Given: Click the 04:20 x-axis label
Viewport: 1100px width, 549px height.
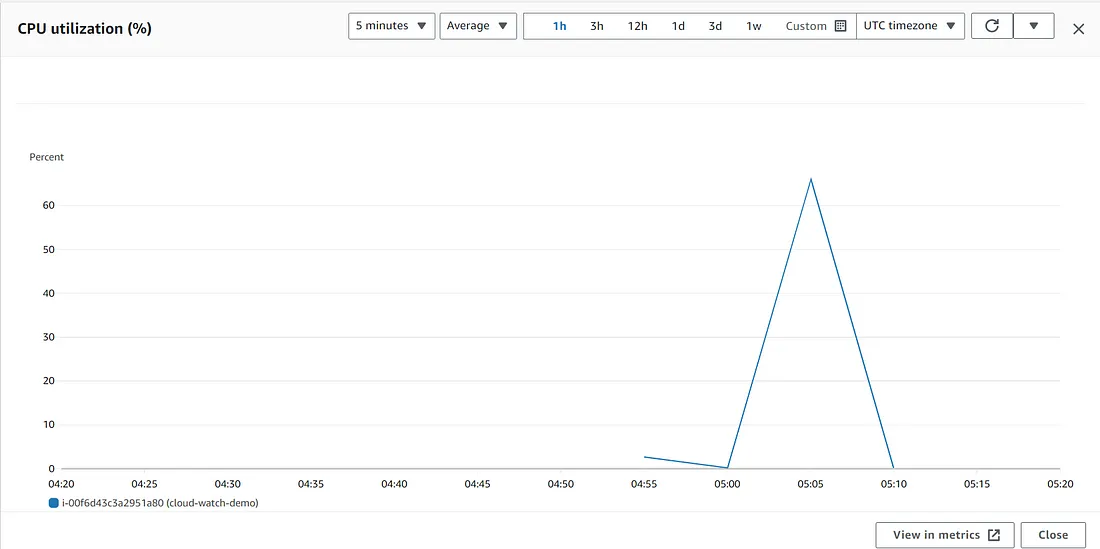Looking at the screenshot, I should pos(62,484).
